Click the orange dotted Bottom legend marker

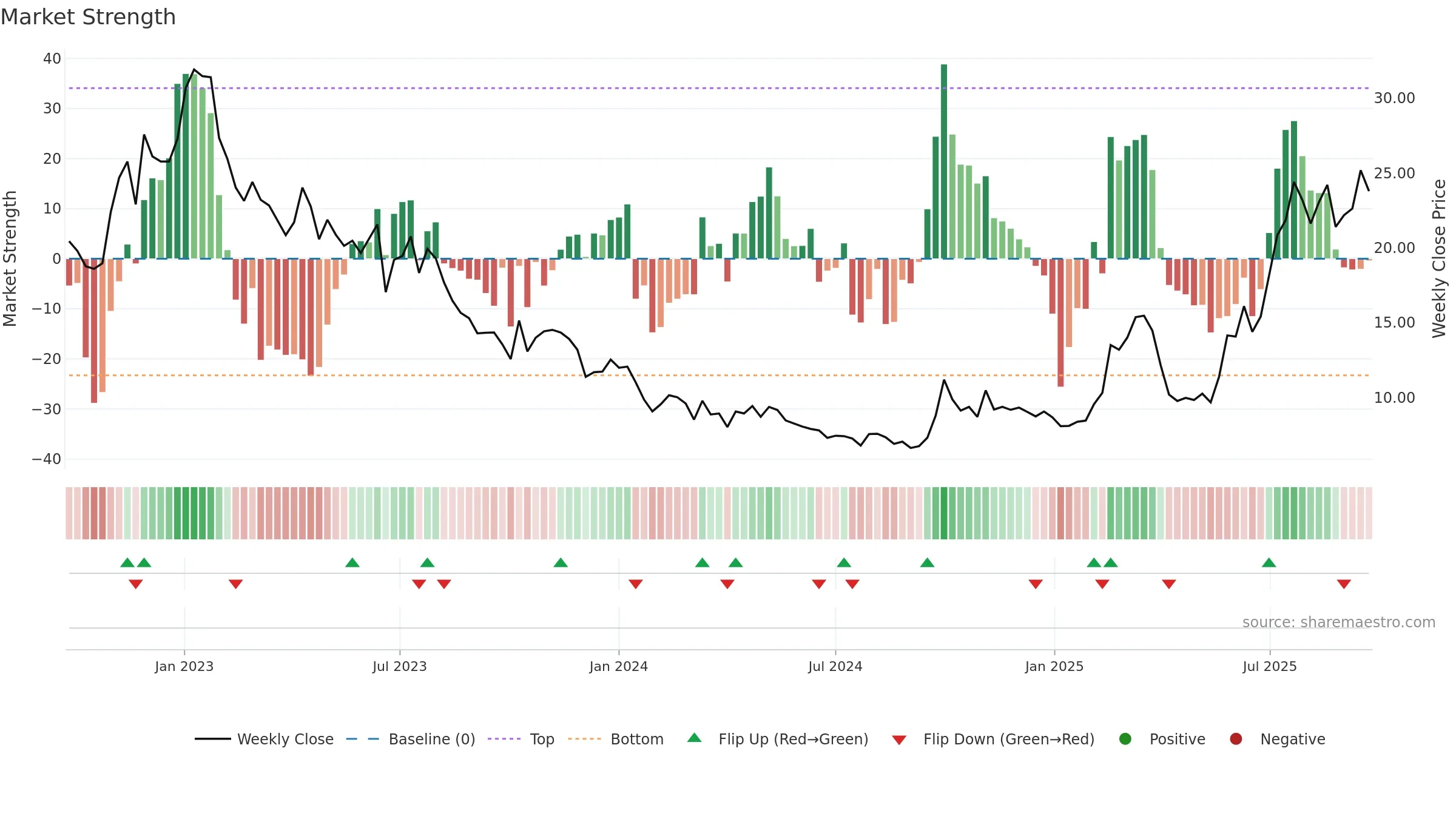(x=585, y=739)
